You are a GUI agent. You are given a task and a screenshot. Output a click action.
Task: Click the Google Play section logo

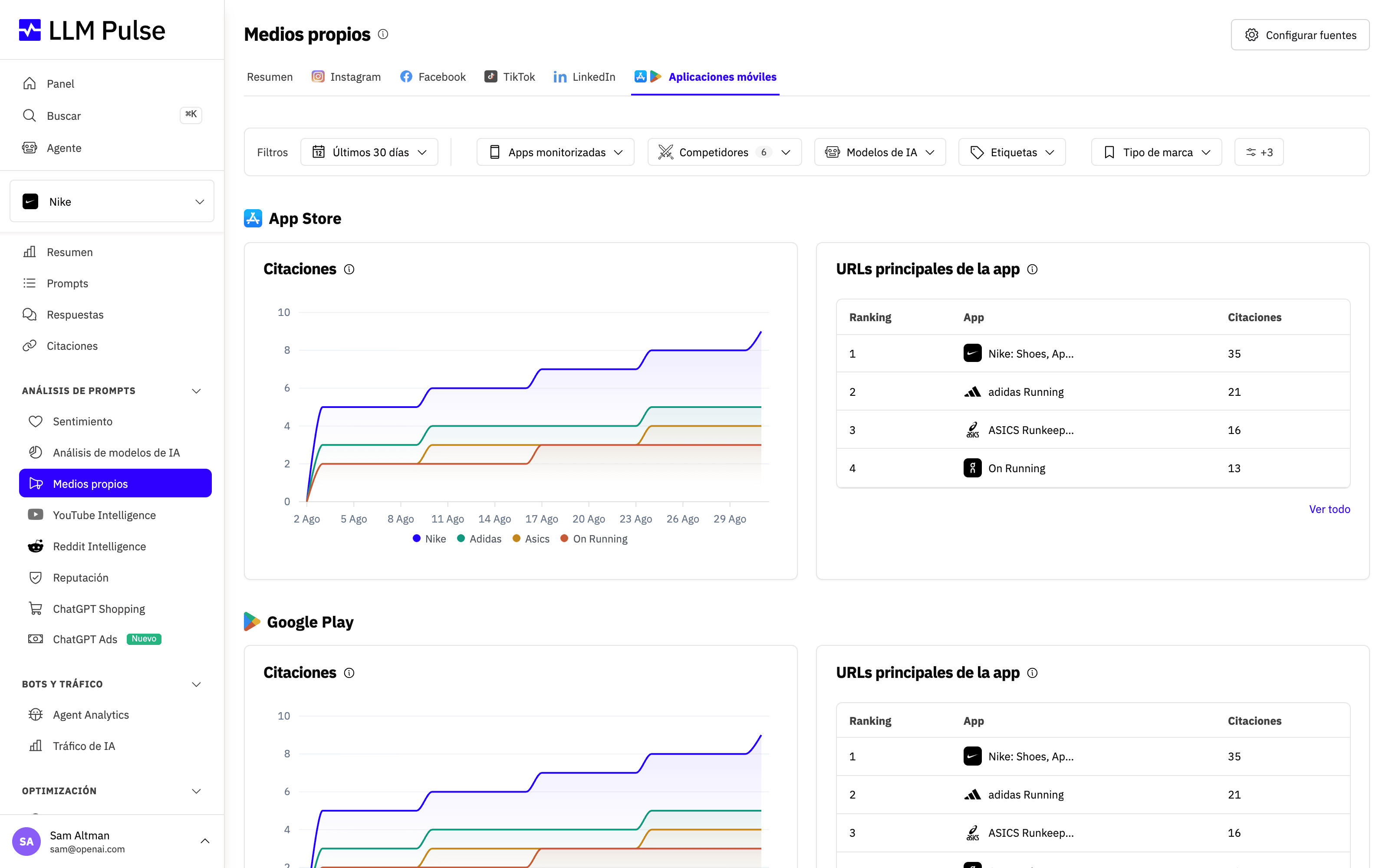click(x=252, y=622)
